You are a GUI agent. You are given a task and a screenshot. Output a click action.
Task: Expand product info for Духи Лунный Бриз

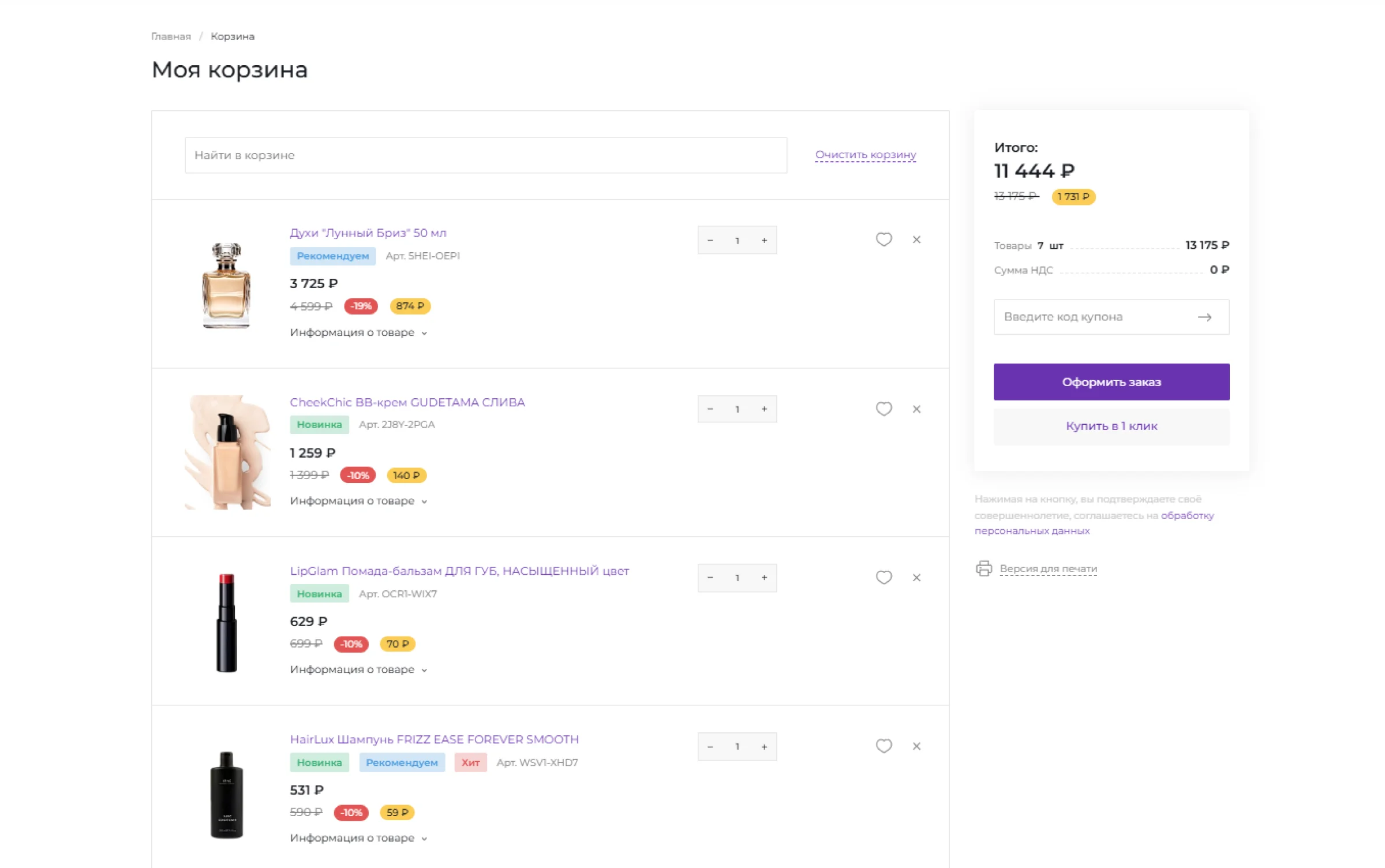358,332
